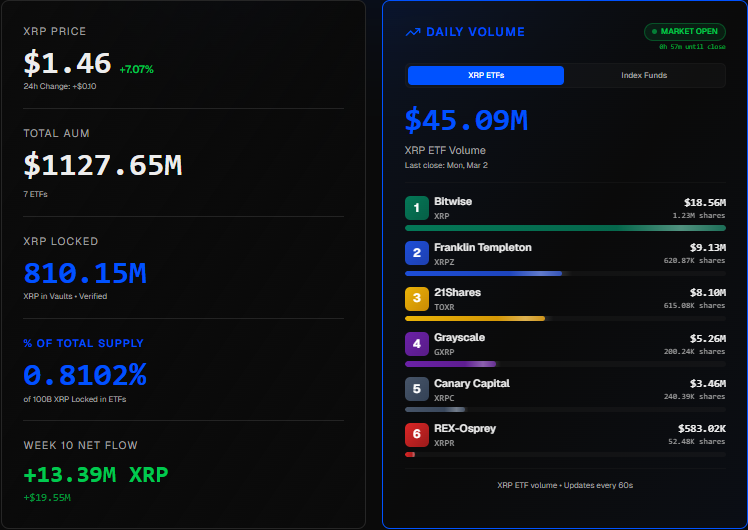Image resolution: width=748 pixels, height=530 pixels.
Task: Click the 21Shares orange volume bar
Action: tap(475, 318)
